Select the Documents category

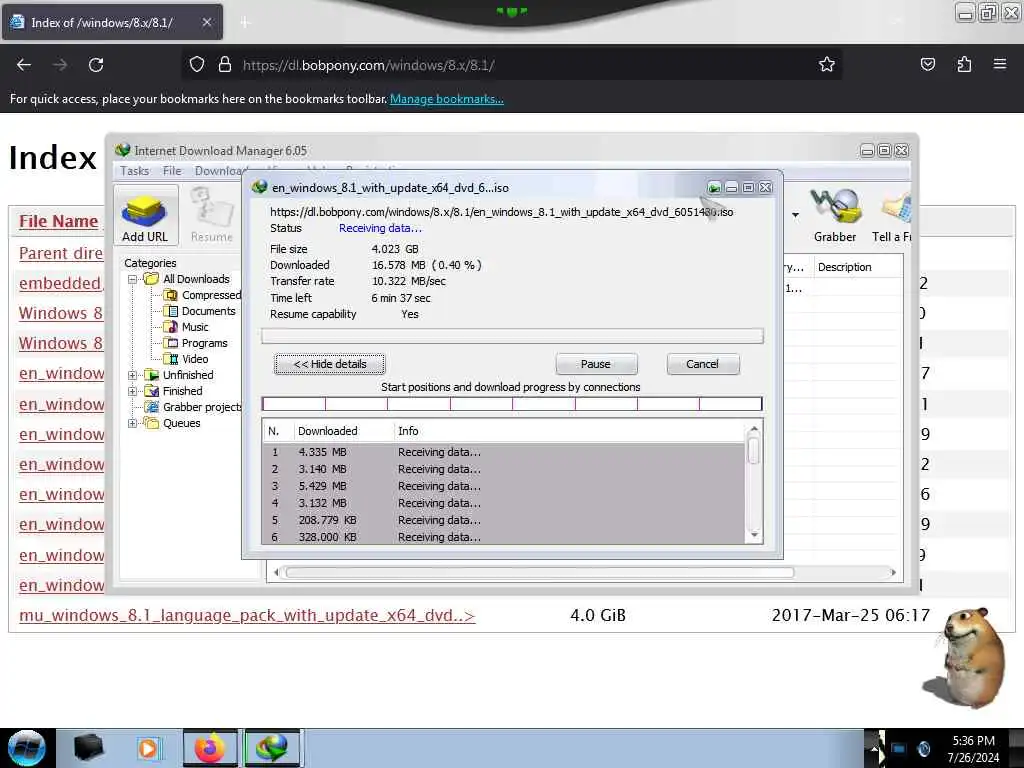tap(200, 311)
